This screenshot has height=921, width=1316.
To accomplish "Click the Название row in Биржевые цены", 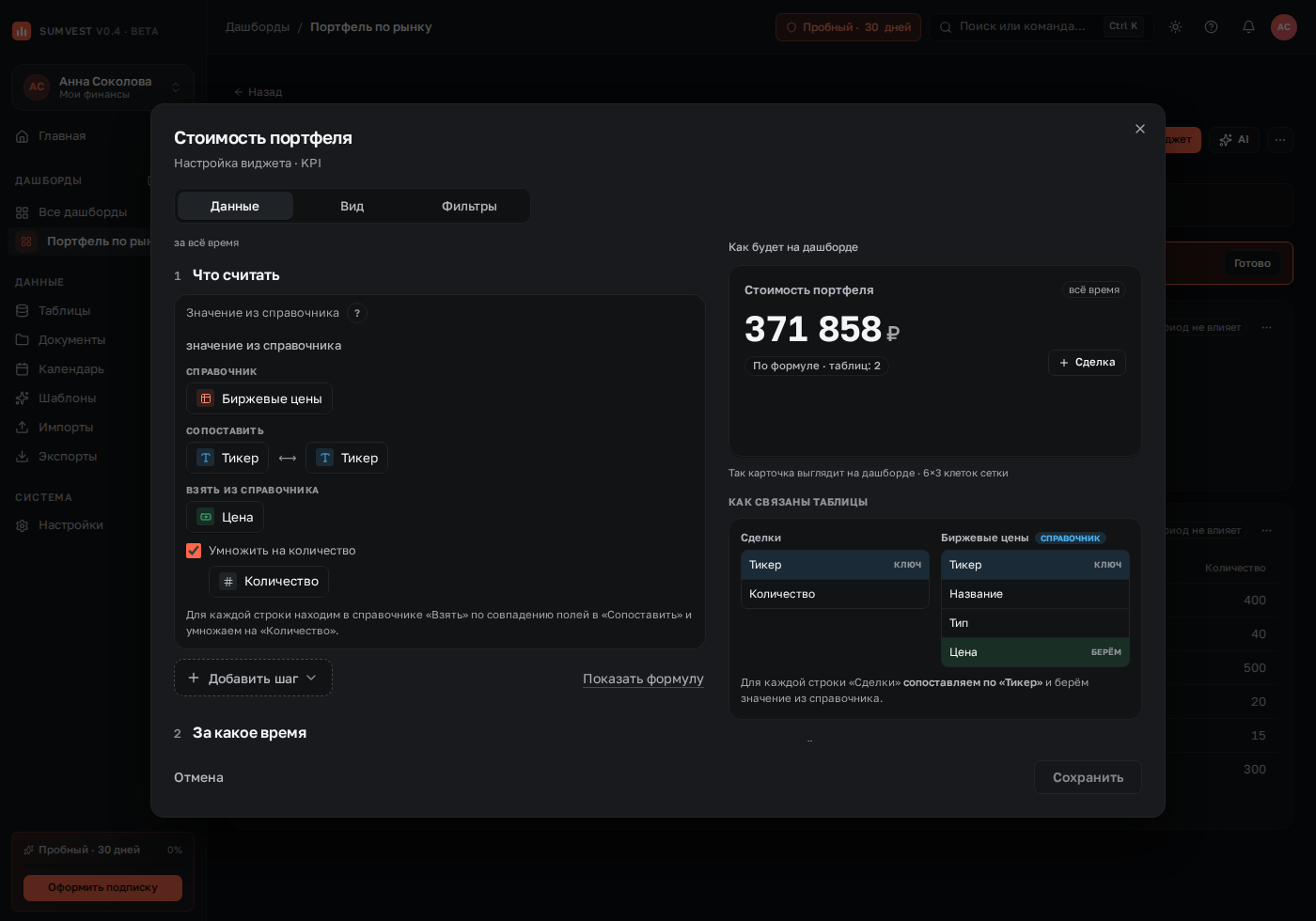I will pyautogui.click(x=1035, y=594).
